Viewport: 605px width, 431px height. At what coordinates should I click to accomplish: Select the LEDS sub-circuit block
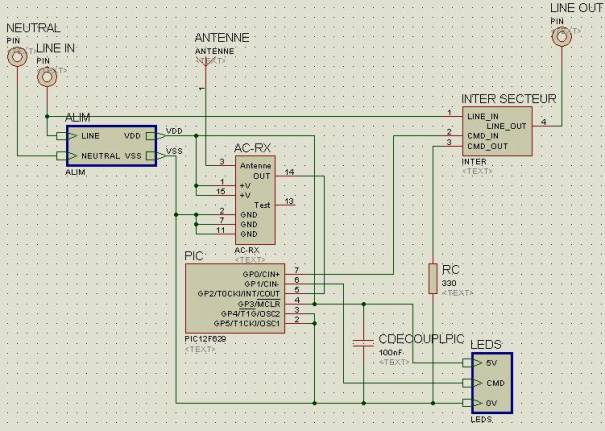tap(492, 383)
